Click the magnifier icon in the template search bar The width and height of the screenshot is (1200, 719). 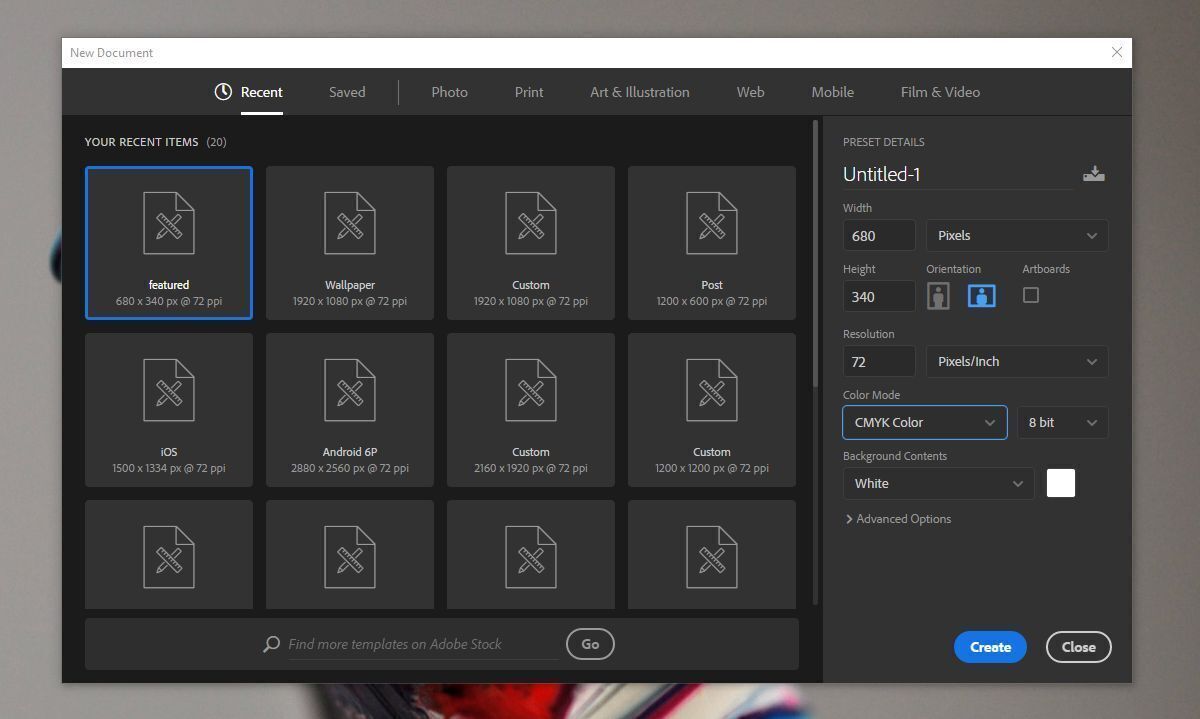click(x=270, y=643)
